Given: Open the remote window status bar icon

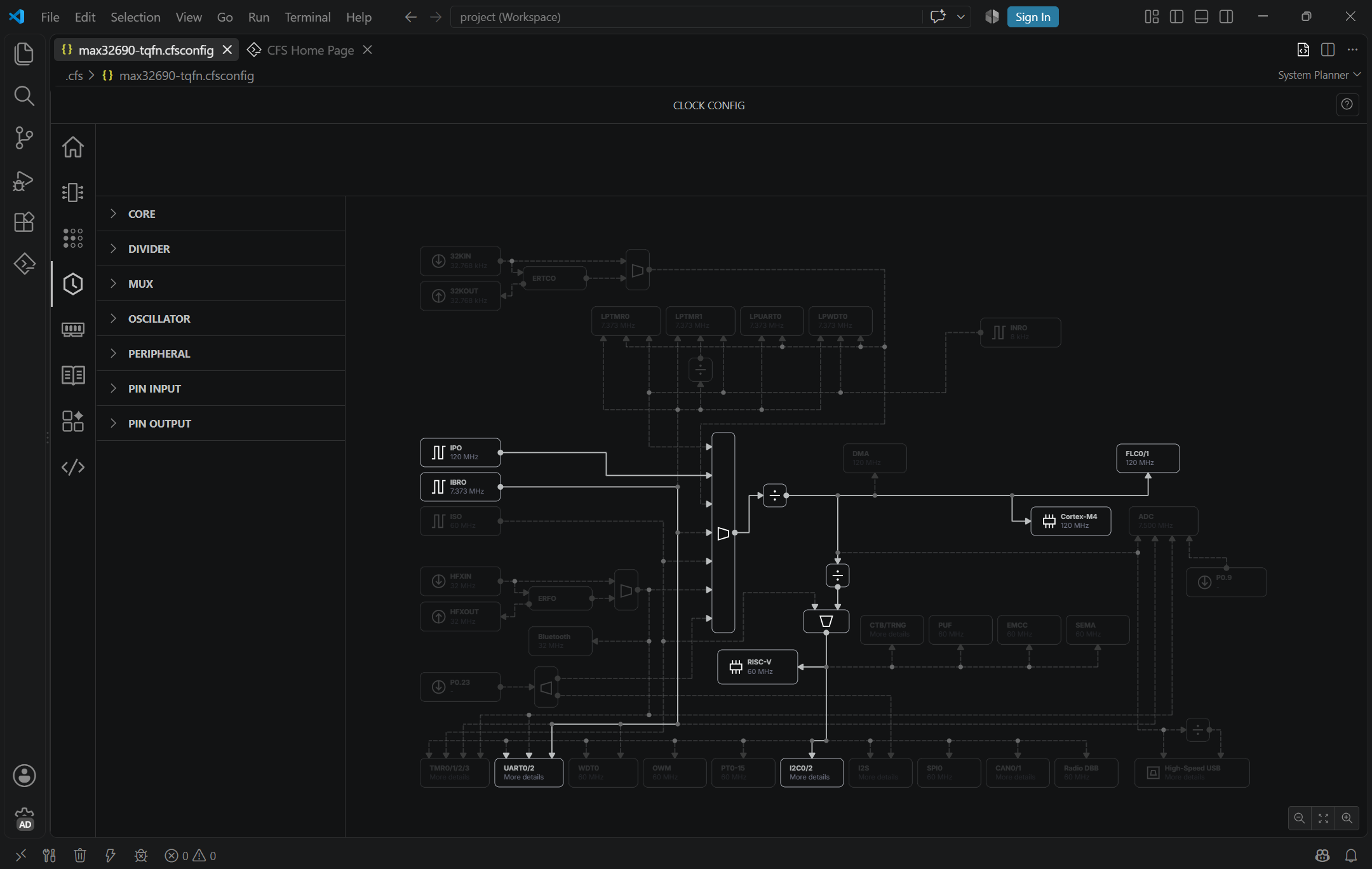Looking at the screenshot, I should tap(20, 856).
